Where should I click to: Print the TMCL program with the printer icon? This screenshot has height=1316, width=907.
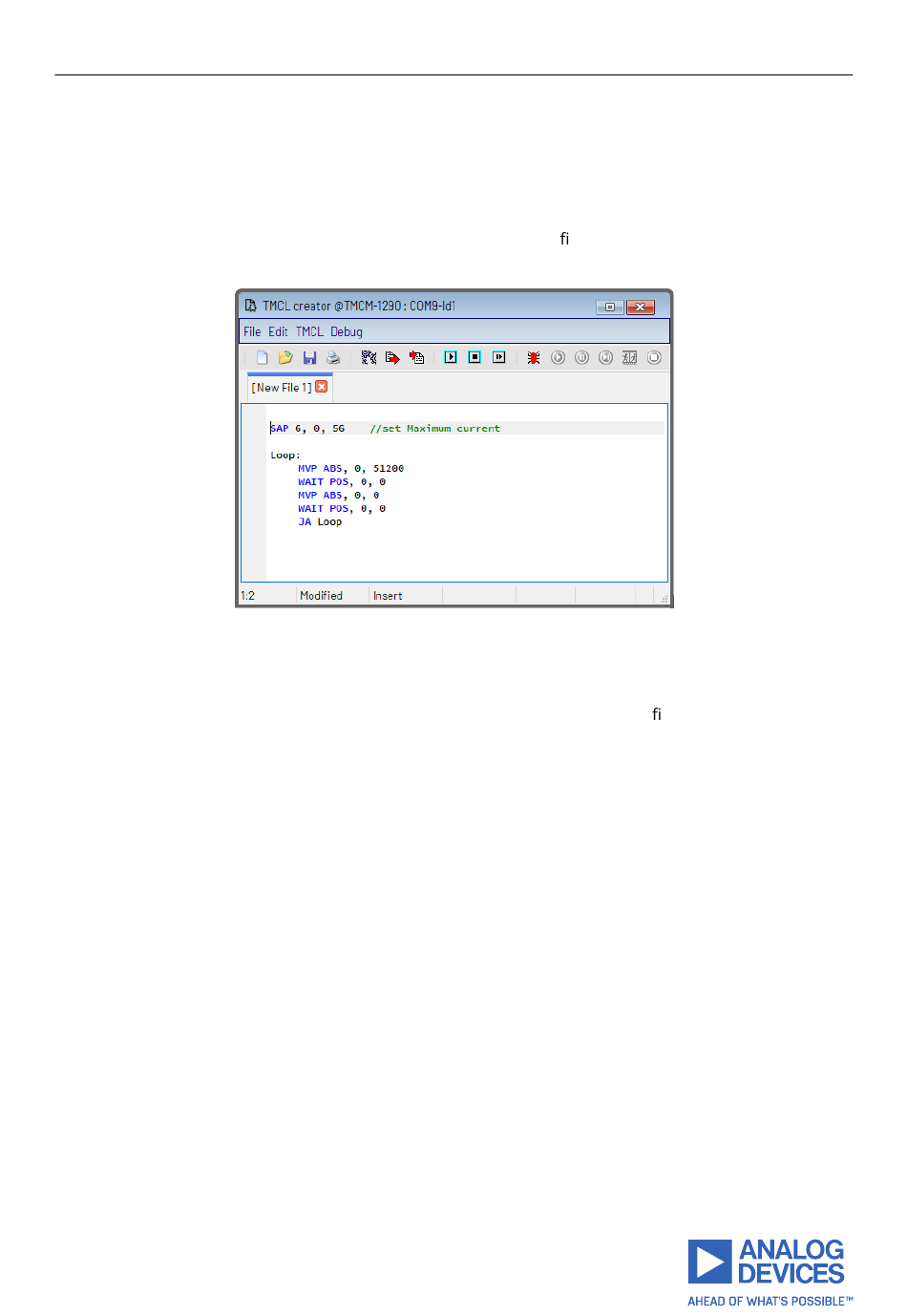pos(333,357)
